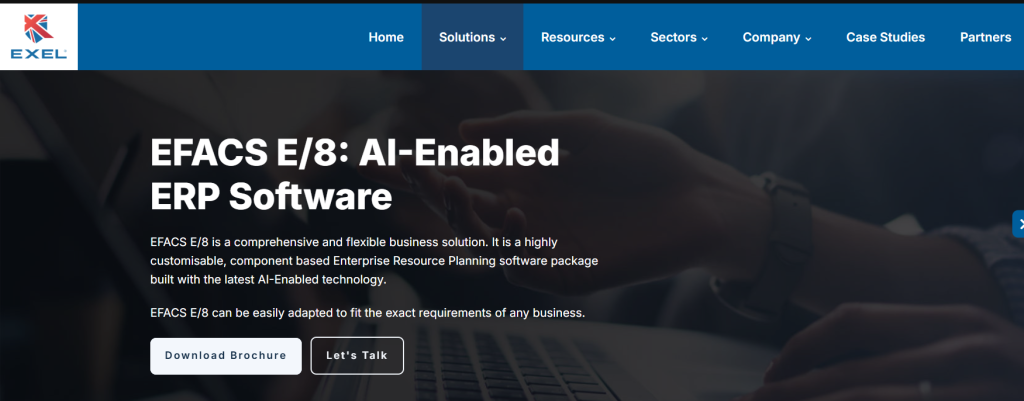The height and width of the screenshot is (401, 1024).
Task: Open the Sectors menu
Action: point(679,37)
